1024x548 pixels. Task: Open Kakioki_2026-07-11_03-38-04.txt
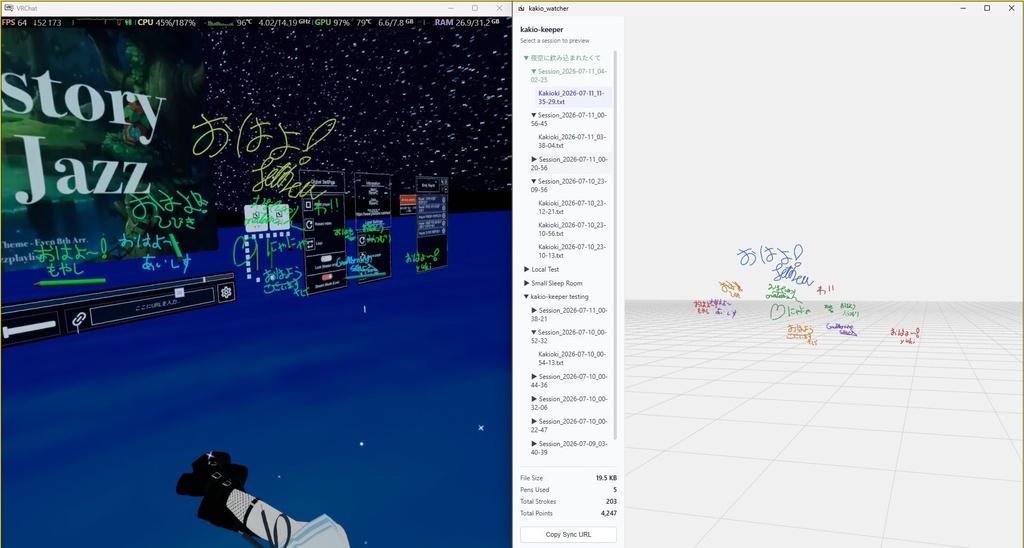pyautogui.click(x=571, y=141)
